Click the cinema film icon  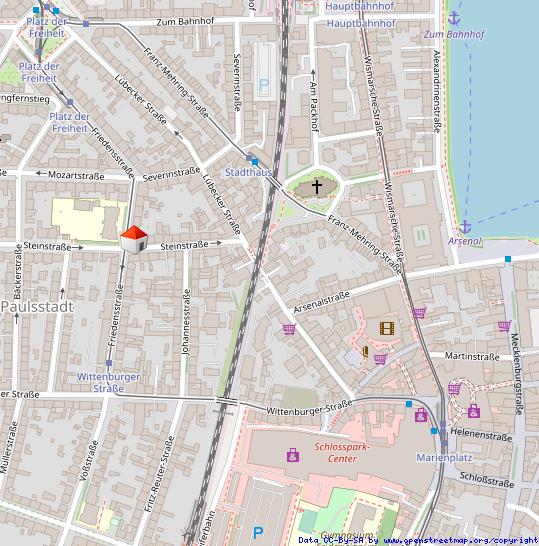[x=387, y=328]
